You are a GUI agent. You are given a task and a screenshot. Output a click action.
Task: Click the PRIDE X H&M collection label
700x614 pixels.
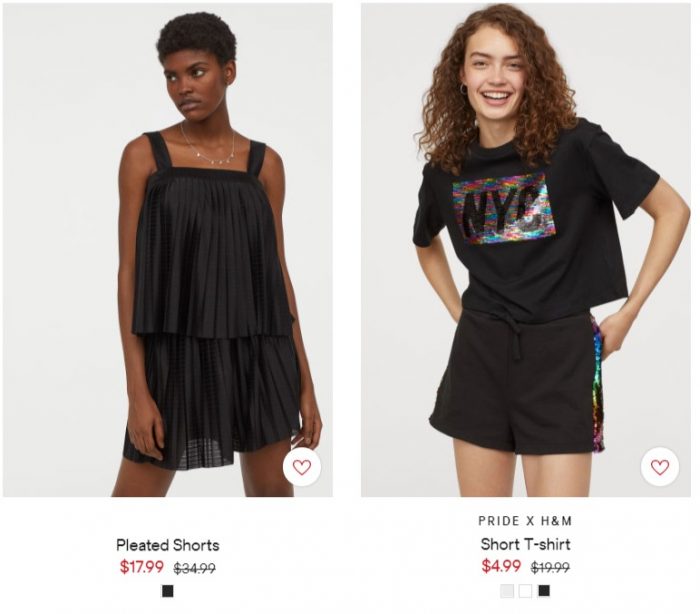click(x=525, y=521)
